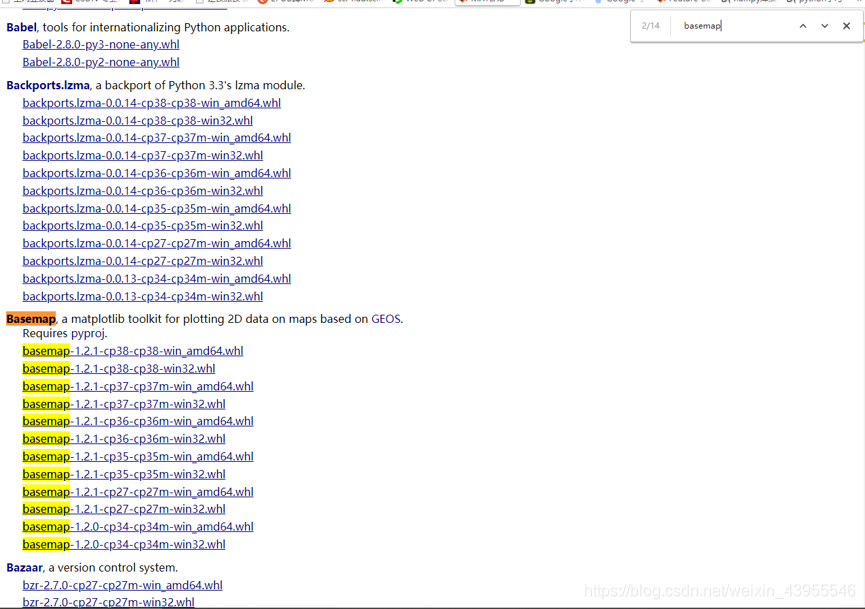The width and height of the screenshot is (865, 609).
Task: Download backports.lzma-0.0.14-cp36-cp36m-win32.whl
Action: 143,191
